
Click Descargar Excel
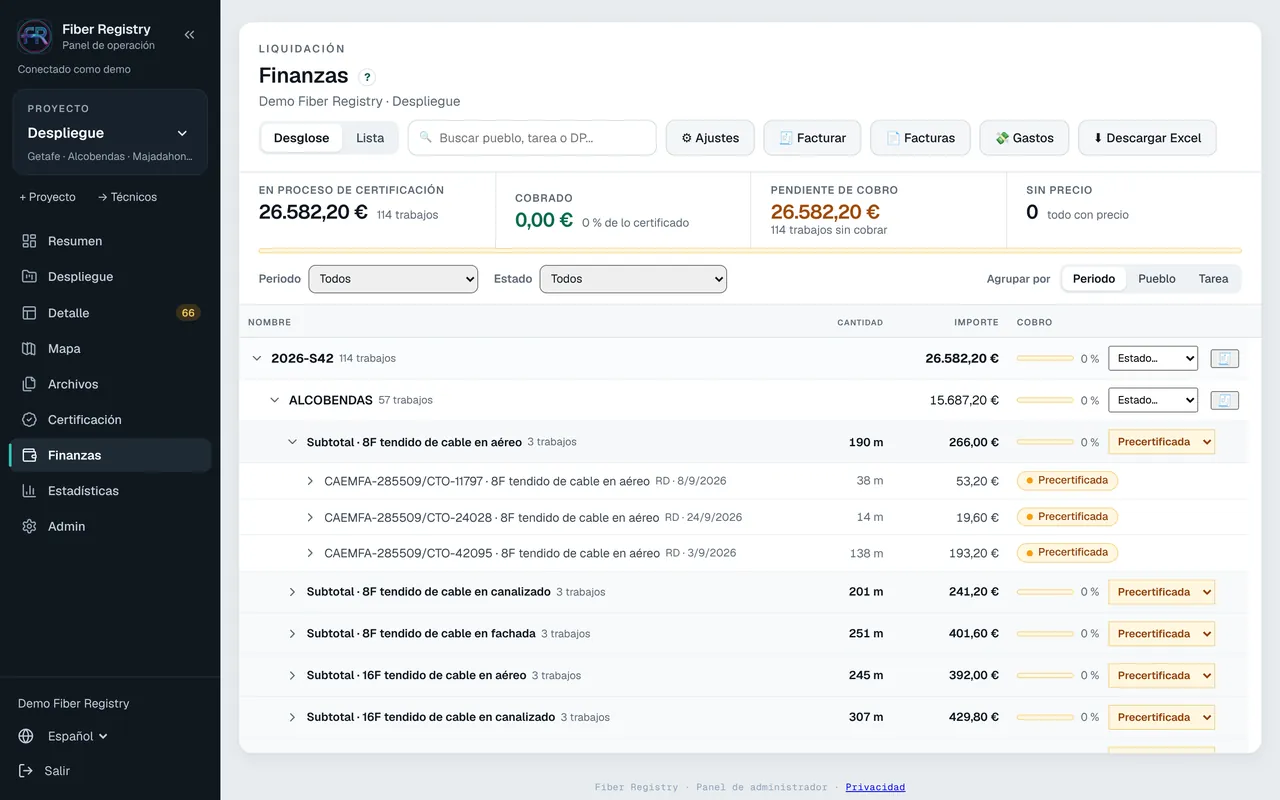(1147, 138)
